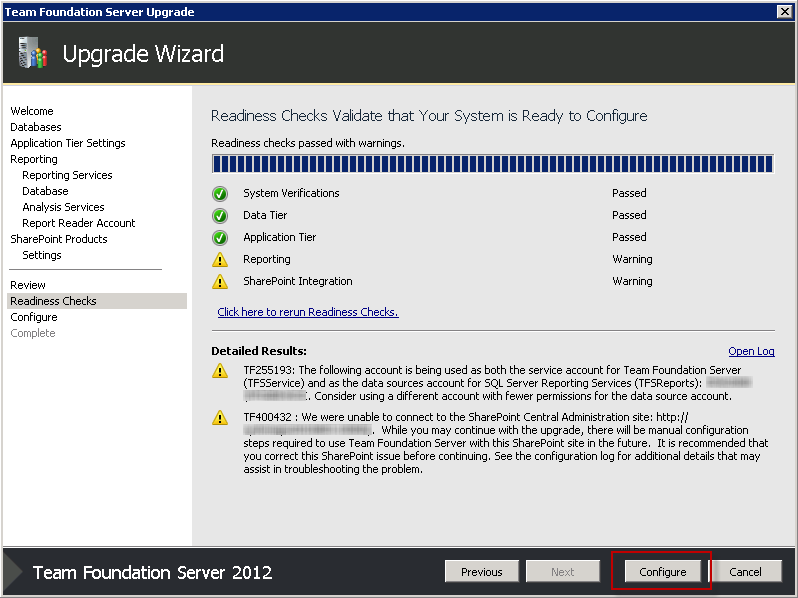The image size is (798, 598).
Task: Open Log link in Detailed Results
Action: pyautogui.click(x=751, y=351)
